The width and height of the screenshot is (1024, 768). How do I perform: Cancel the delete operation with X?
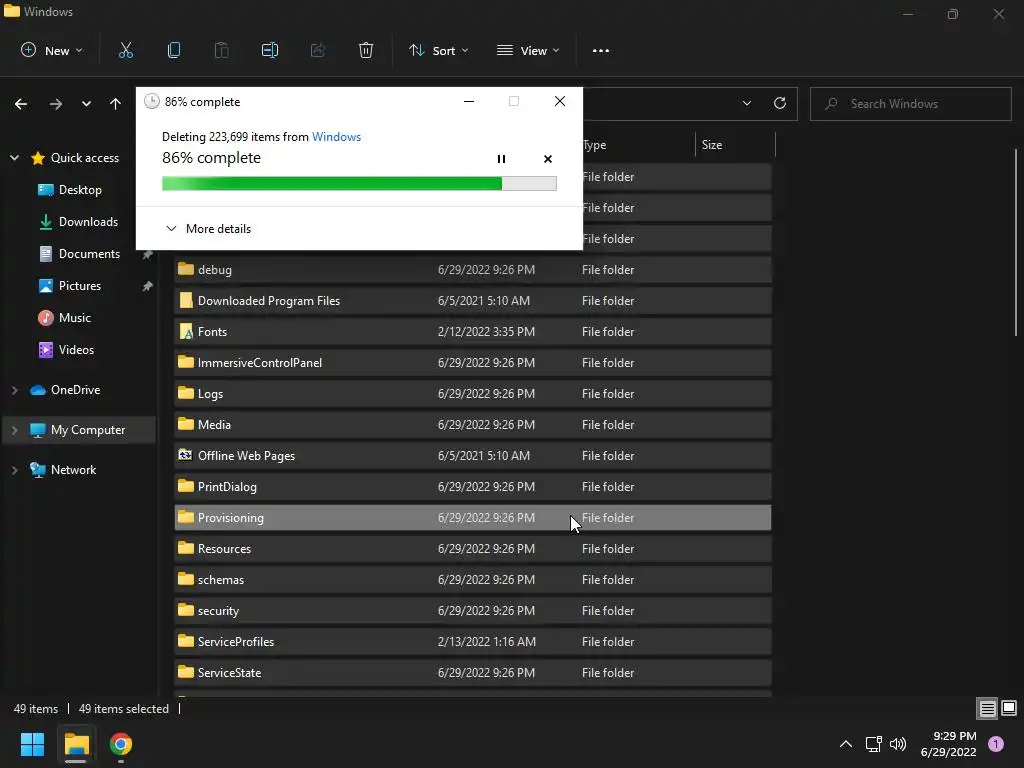coord(548,159)
